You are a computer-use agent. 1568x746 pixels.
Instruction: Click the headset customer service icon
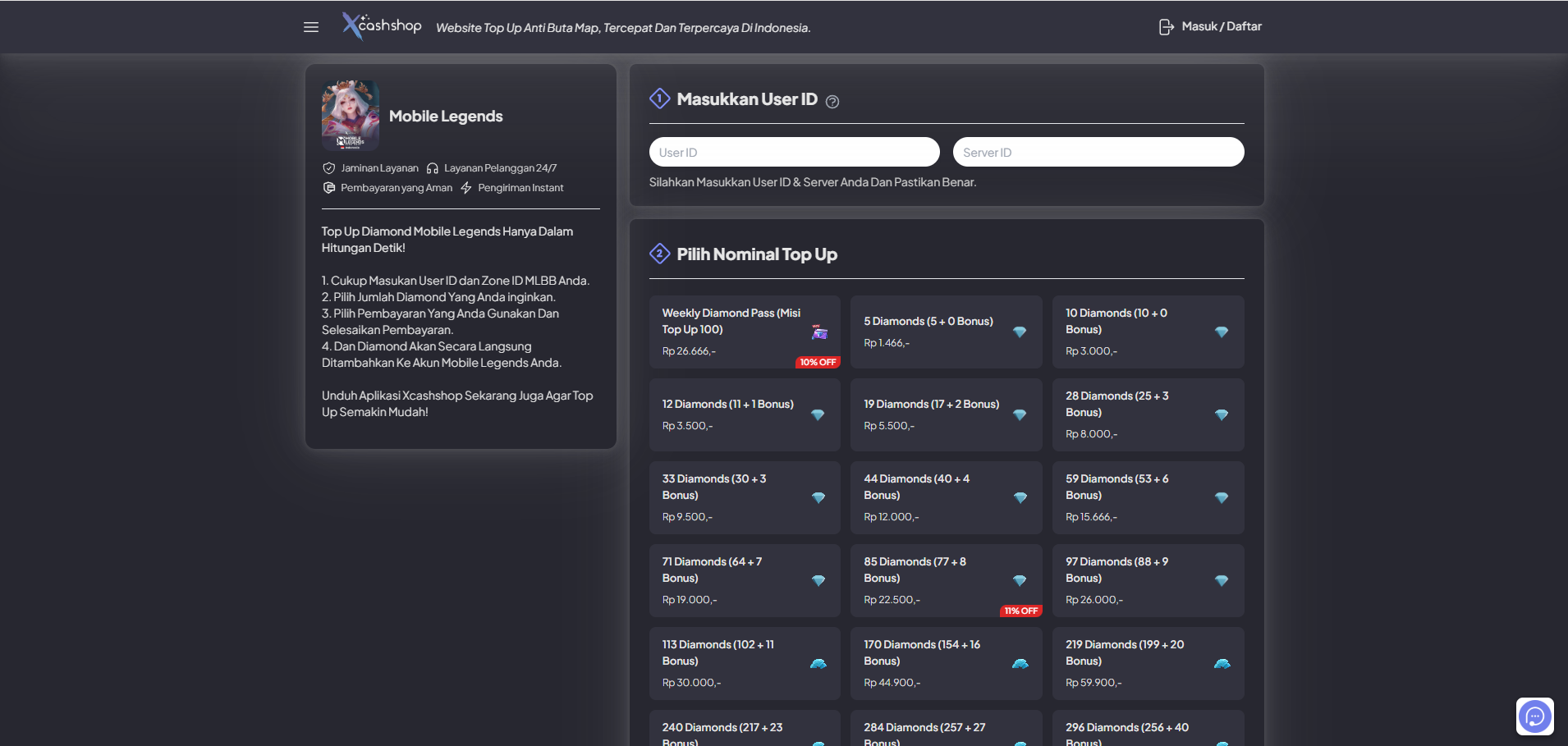tap(433, 168)
